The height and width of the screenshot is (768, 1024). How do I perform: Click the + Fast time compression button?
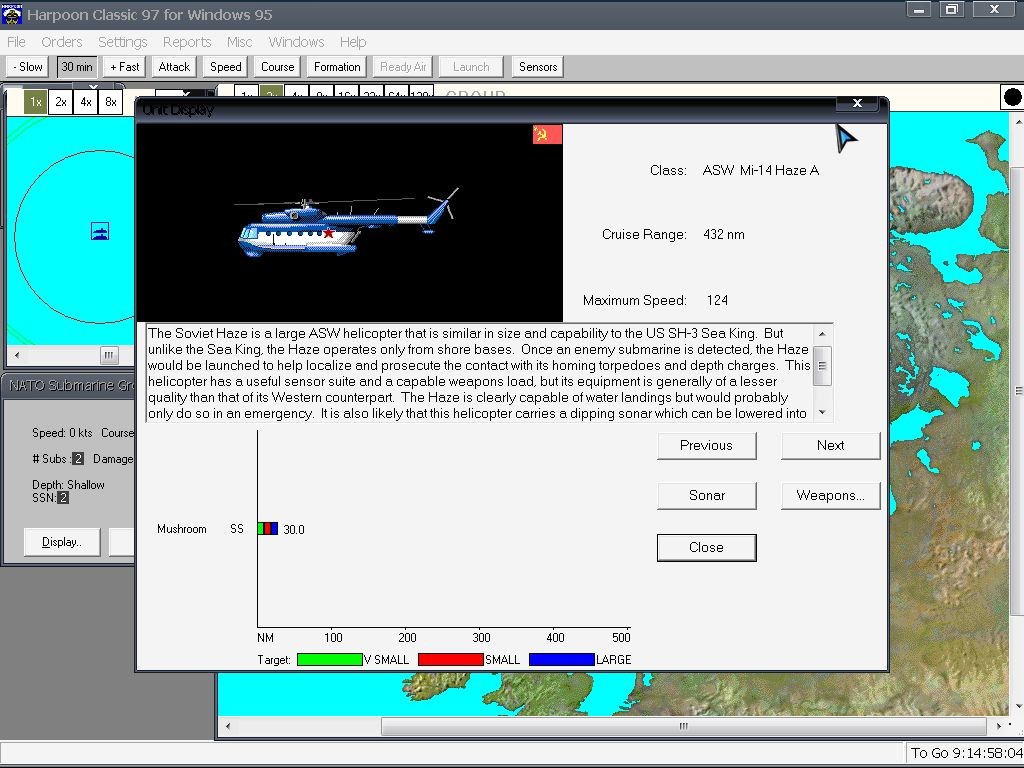click(x=124, y=67)
